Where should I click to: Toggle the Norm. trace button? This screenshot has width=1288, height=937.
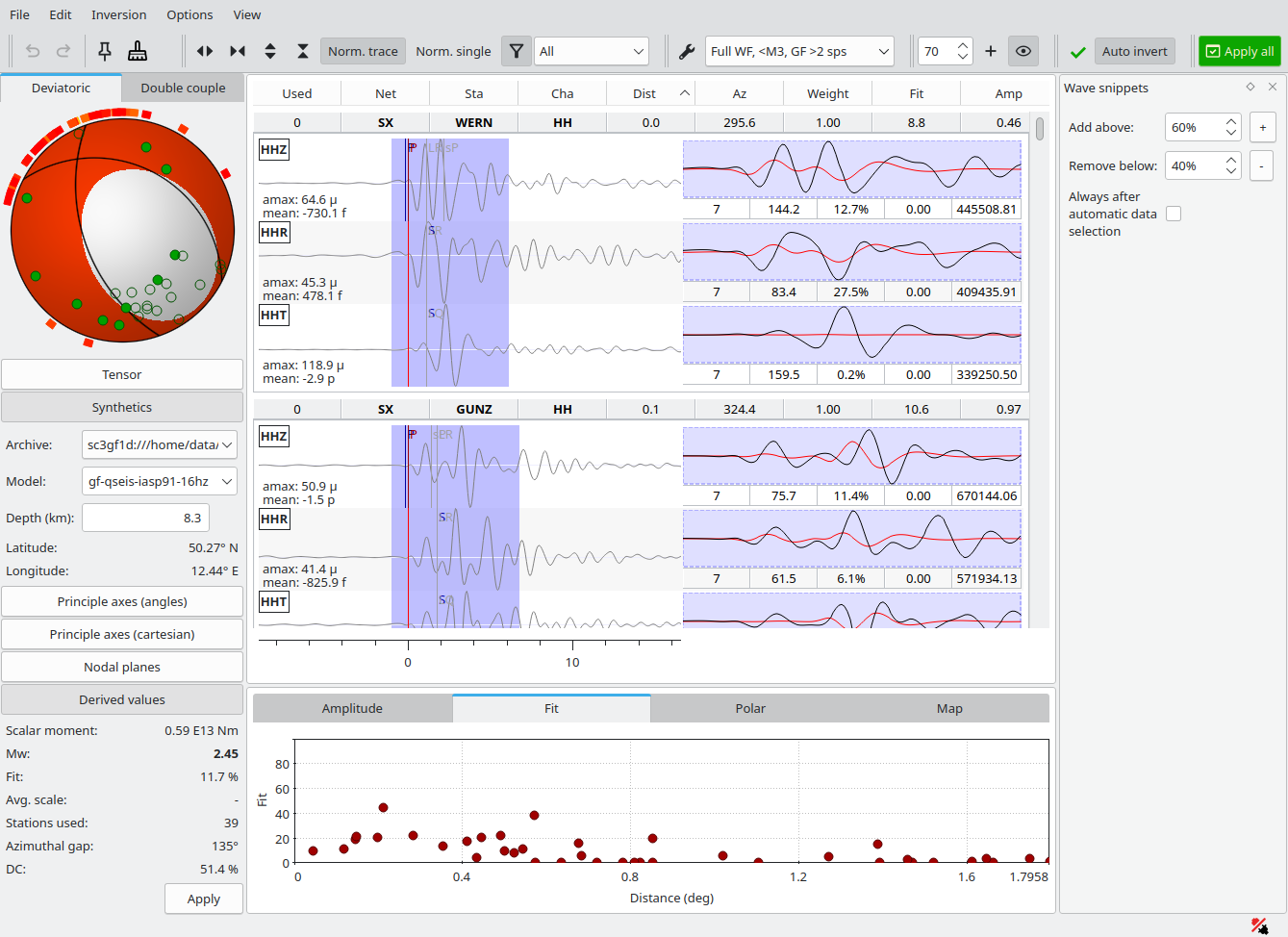[363, 51]
